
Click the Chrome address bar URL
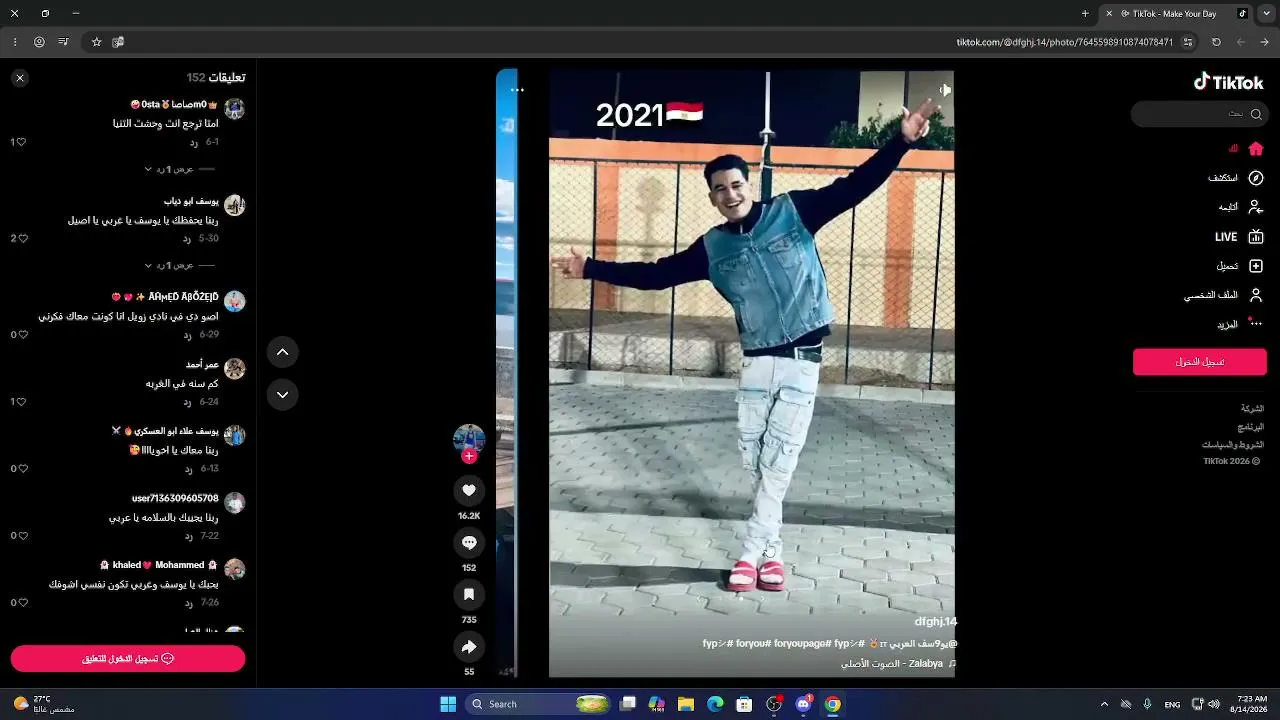point(1064,42)
